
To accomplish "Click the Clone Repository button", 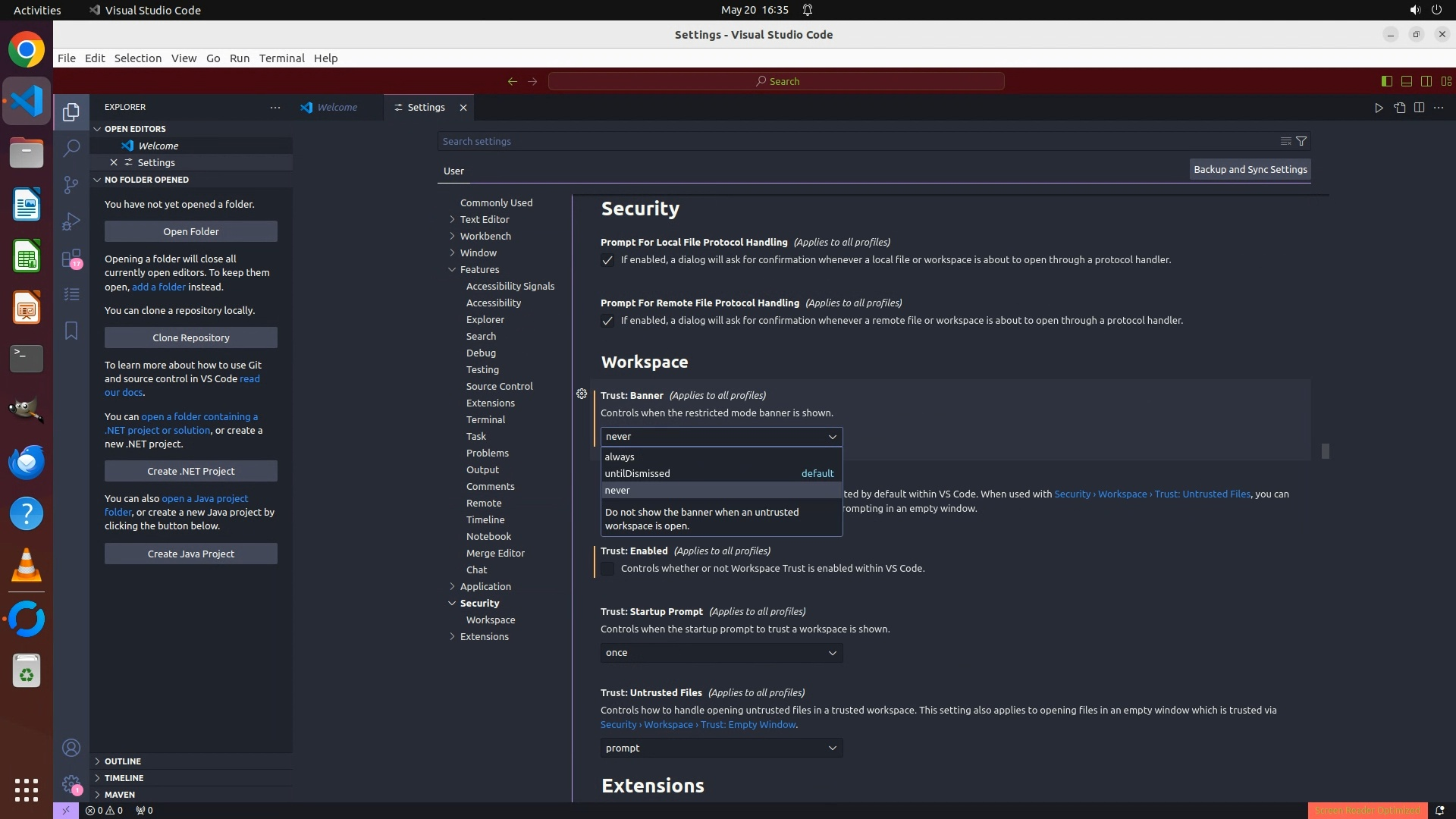I will 191,337.
